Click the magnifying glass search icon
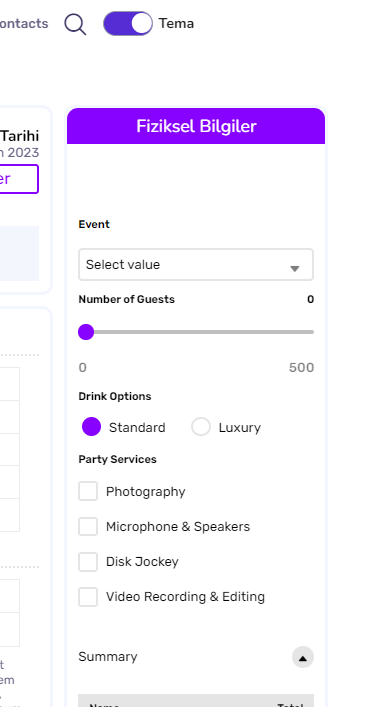The image size is (378, 707). 75,24
